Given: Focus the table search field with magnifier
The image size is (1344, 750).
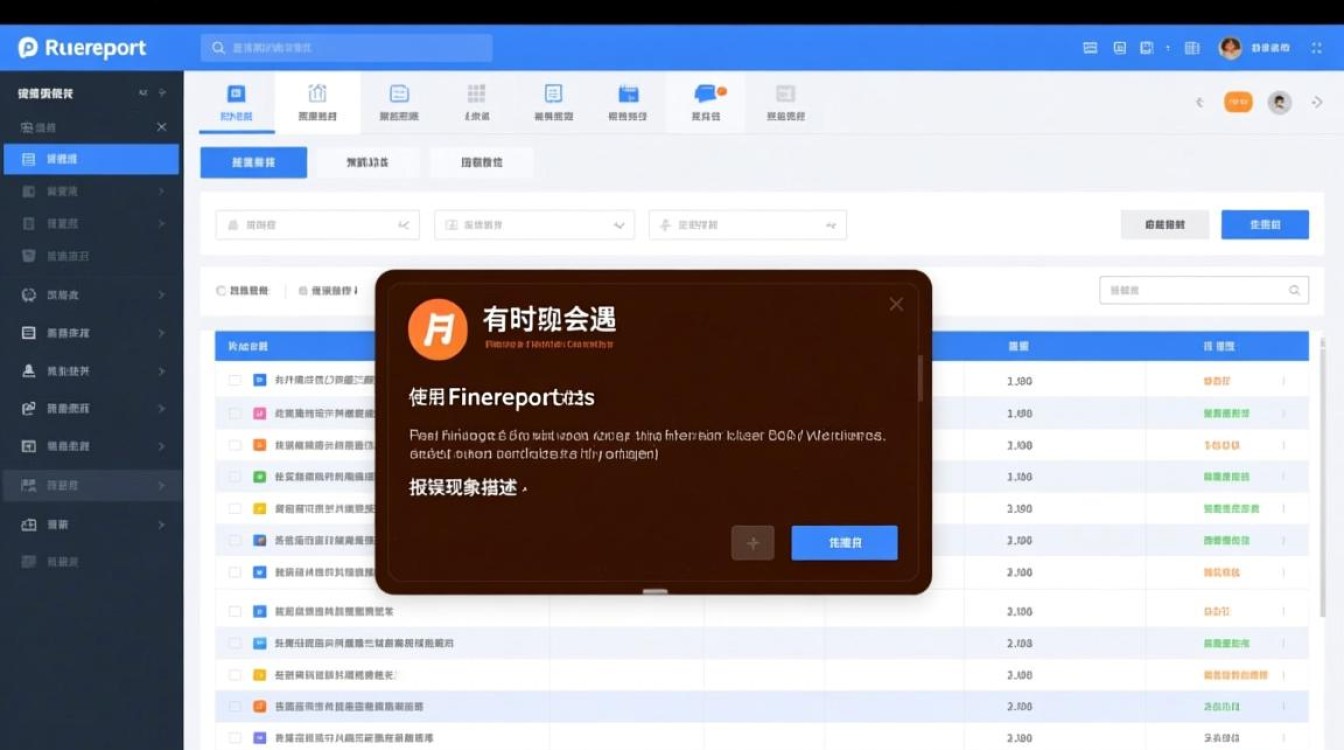Looking at the screenshot, I should pyautogui.click(x=1204, y=290).
